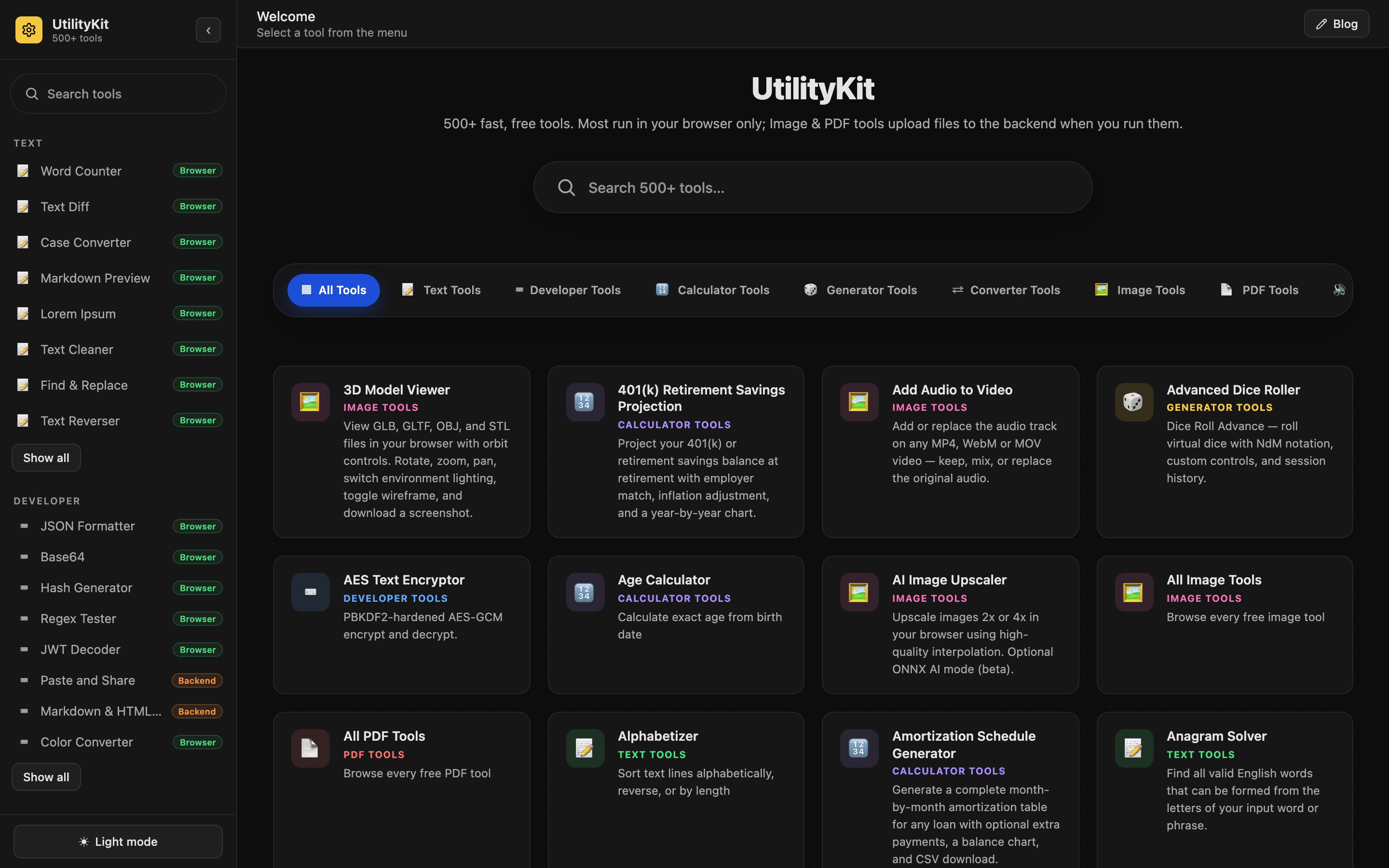
Task: Click the Color Converter keyboard icon
Action: pyautogui.click(x=24, y=742)
